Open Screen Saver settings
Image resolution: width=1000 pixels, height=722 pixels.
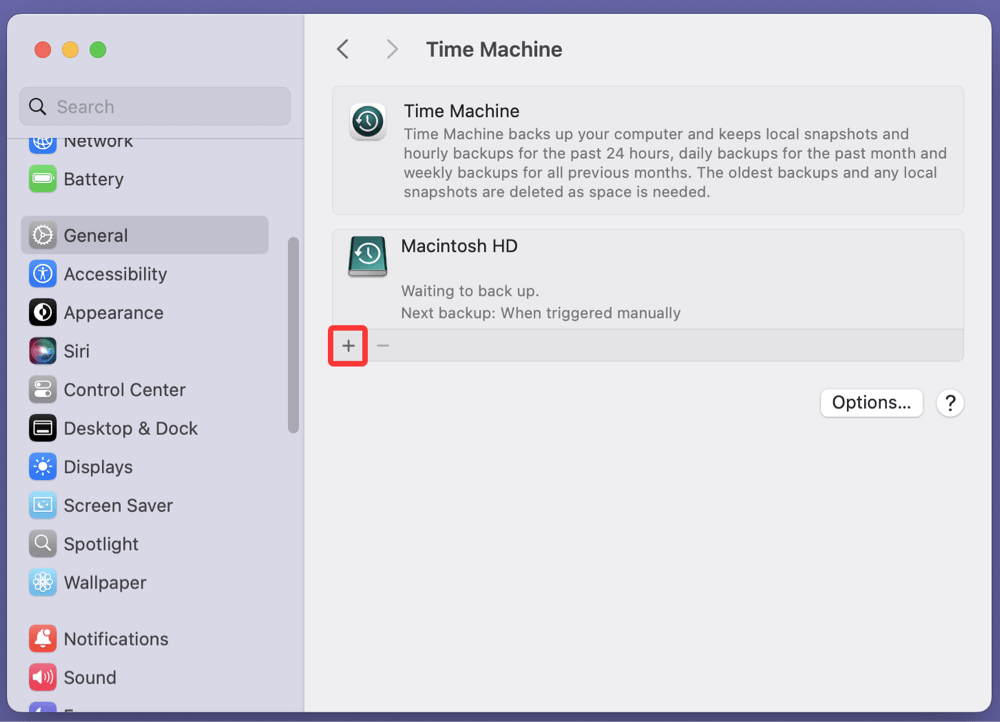[117, 506]
